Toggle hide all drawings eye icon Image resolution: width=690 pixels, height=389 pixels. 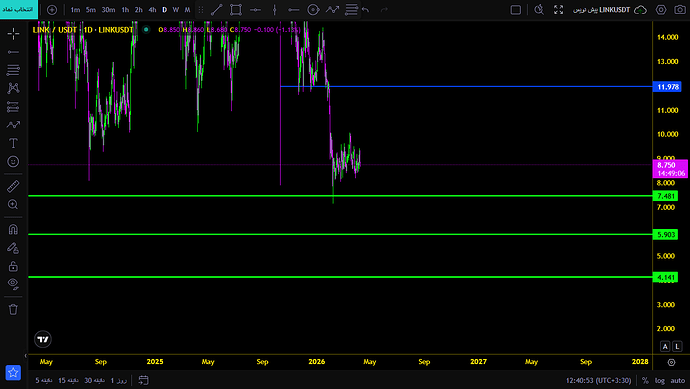[x=13, y=284]
